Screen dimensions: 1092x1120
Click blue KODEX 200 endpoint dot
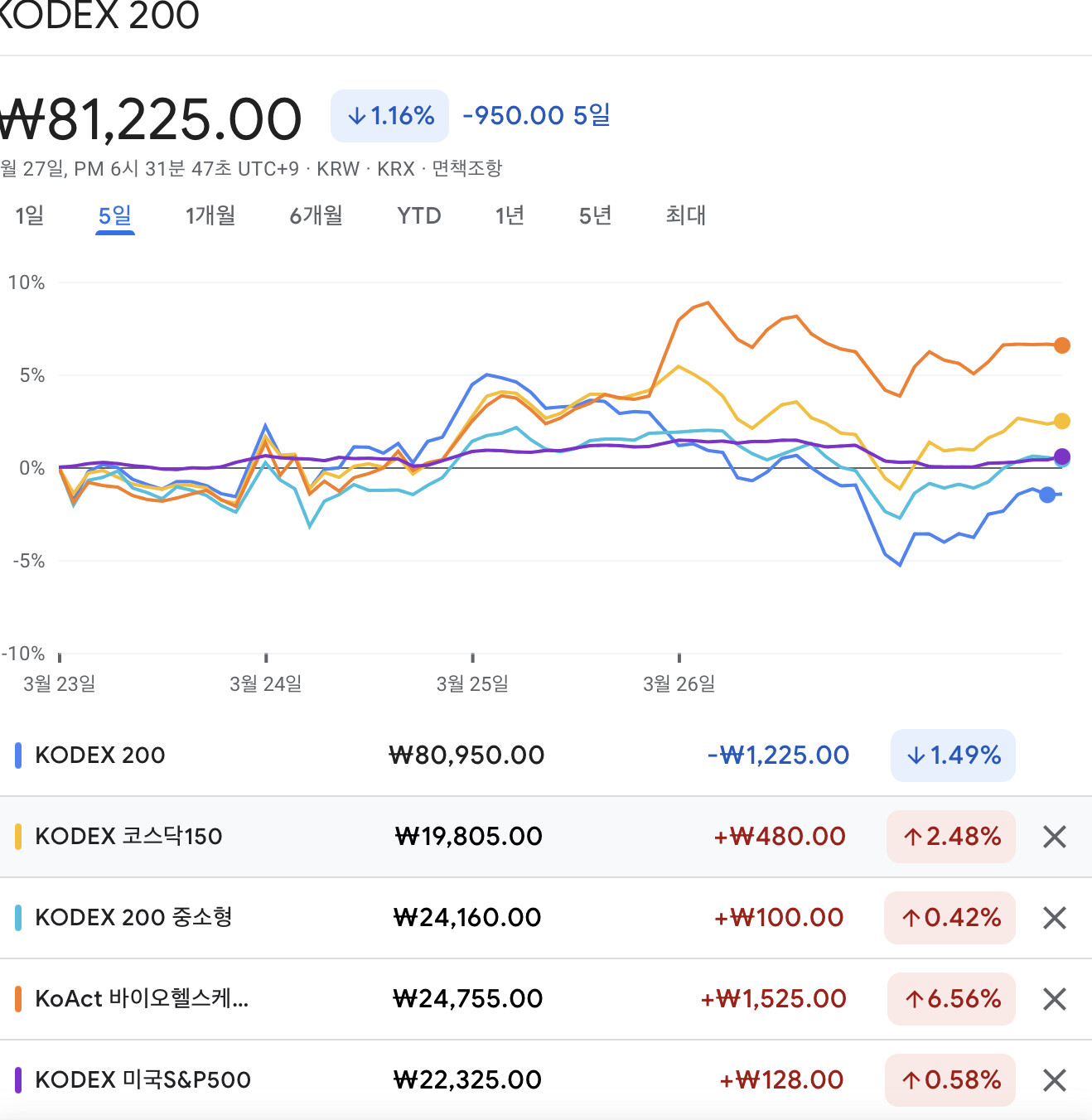pyautogui.click(x=1047, y=495)
